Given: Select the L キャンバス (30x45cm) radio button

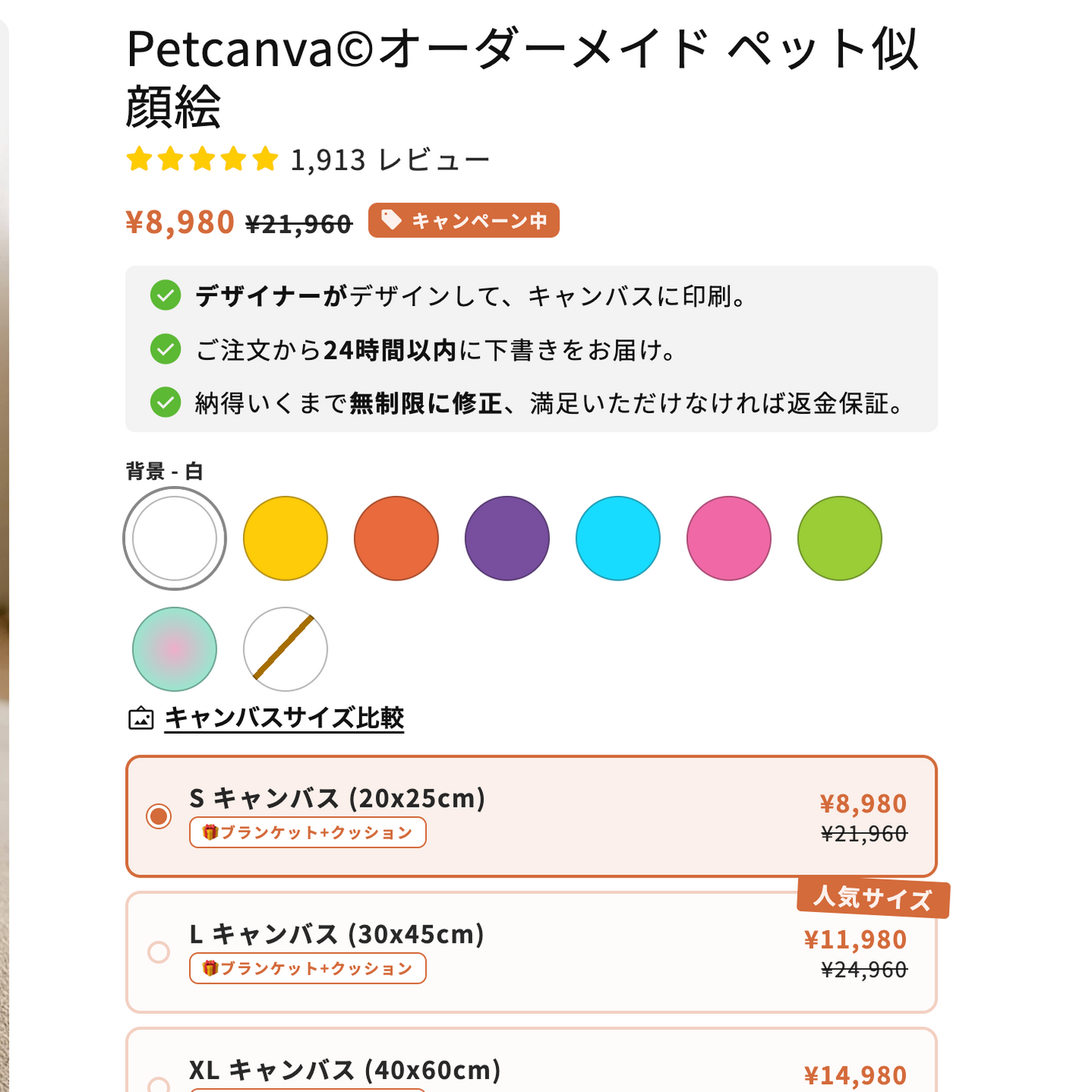Looking at the screenshot, I should (x=159, y=952).
